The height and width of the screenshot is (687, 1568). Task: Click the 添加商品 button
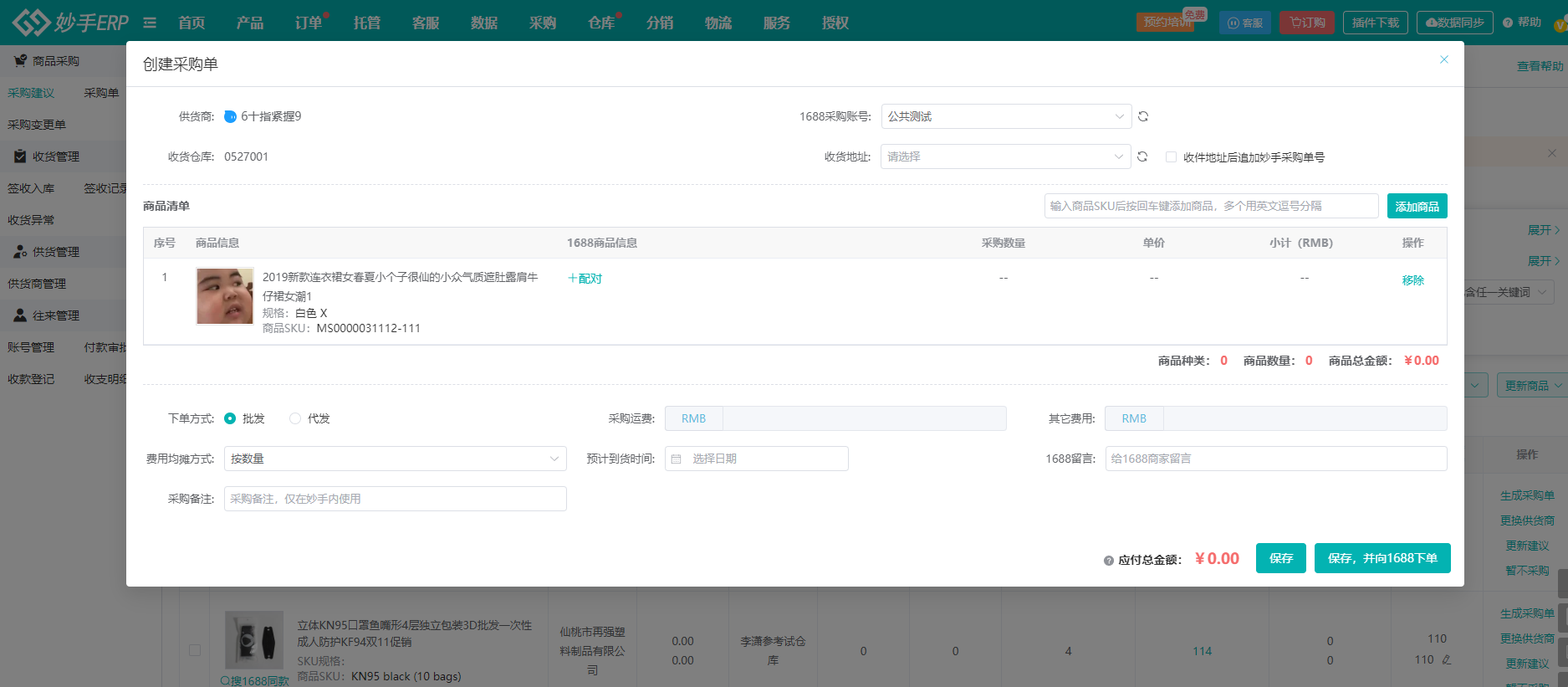click(x=1417, y=206)
